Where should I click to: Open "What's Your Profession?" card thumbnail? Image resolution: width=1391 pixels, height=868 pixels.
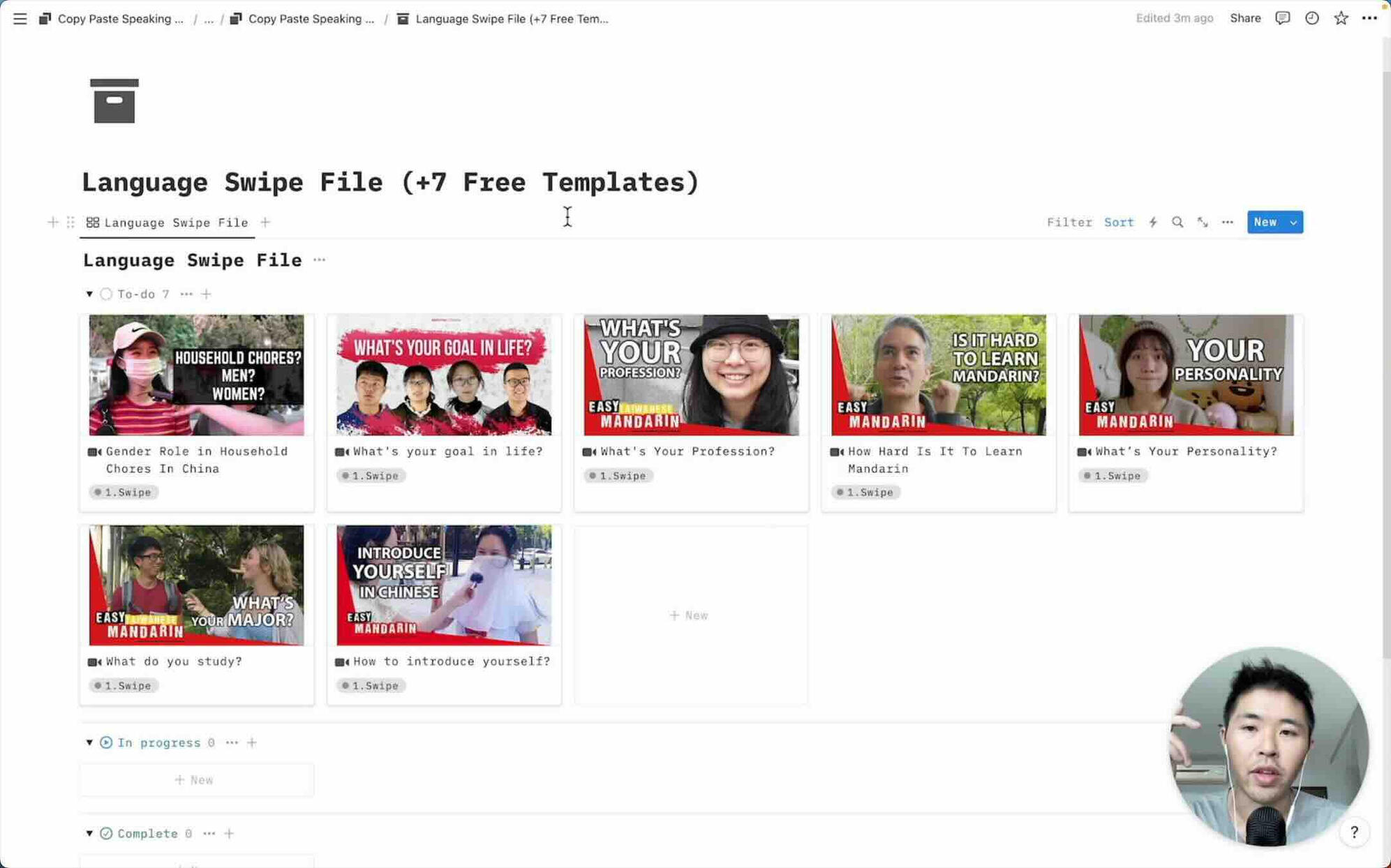[x=691, y=375]
